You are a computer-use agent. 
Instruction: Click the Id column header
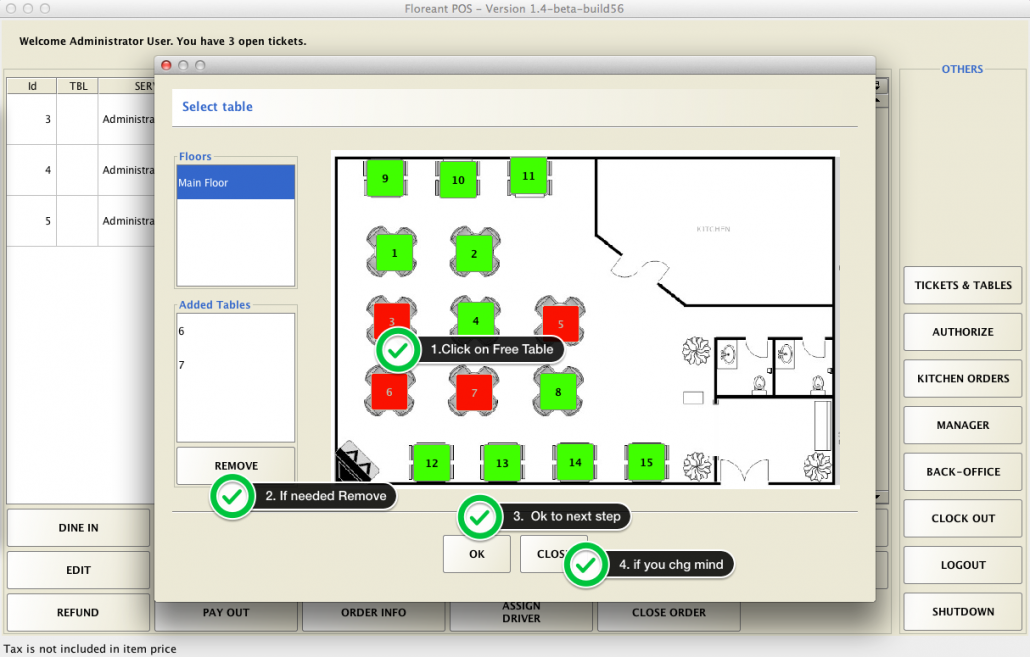(32, 86)
